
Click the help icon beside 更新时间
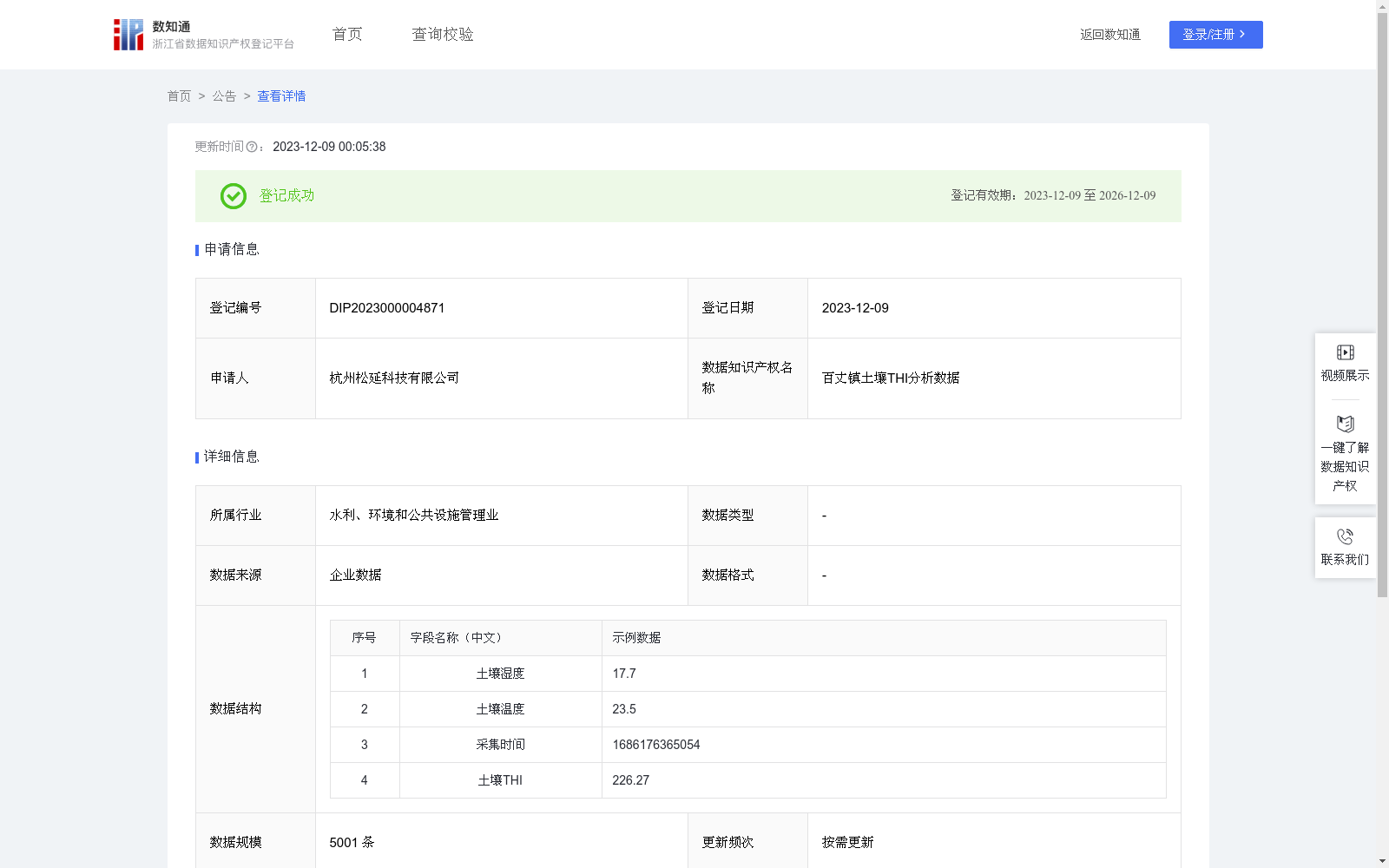(x=252, y=148)
